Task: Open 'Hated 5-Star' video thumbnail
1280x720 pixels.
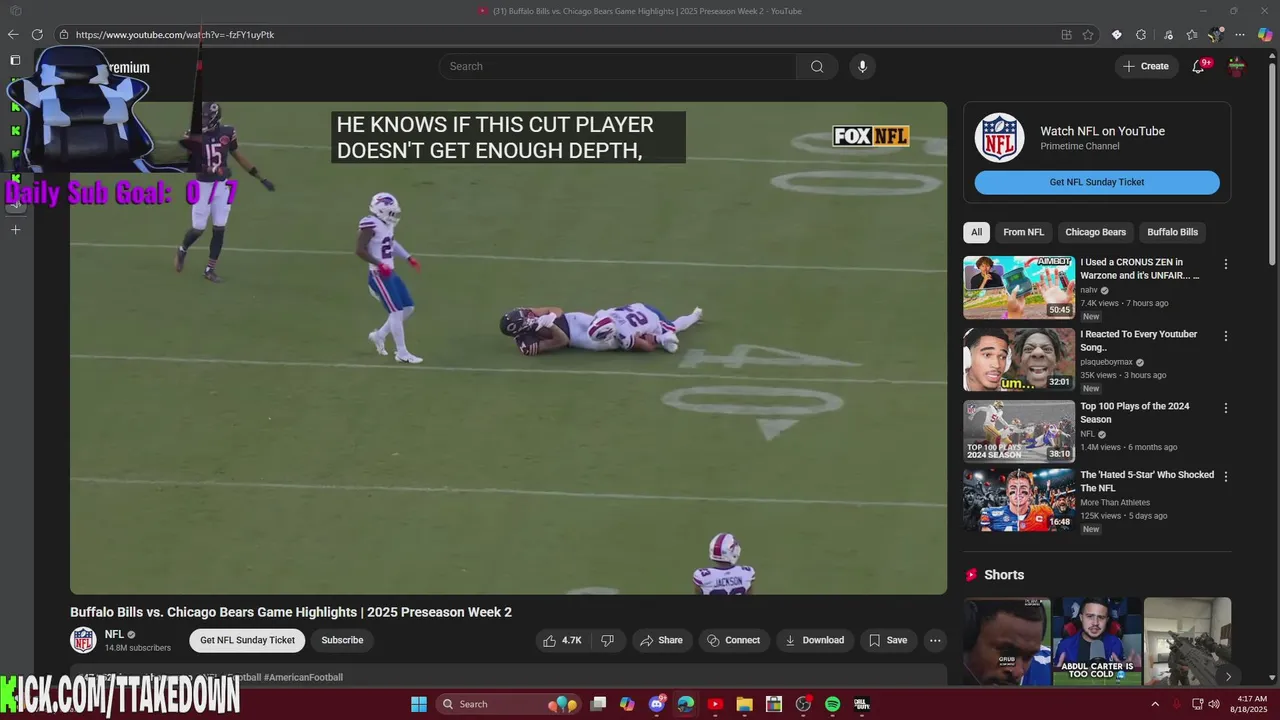Action: point(1019,500)
